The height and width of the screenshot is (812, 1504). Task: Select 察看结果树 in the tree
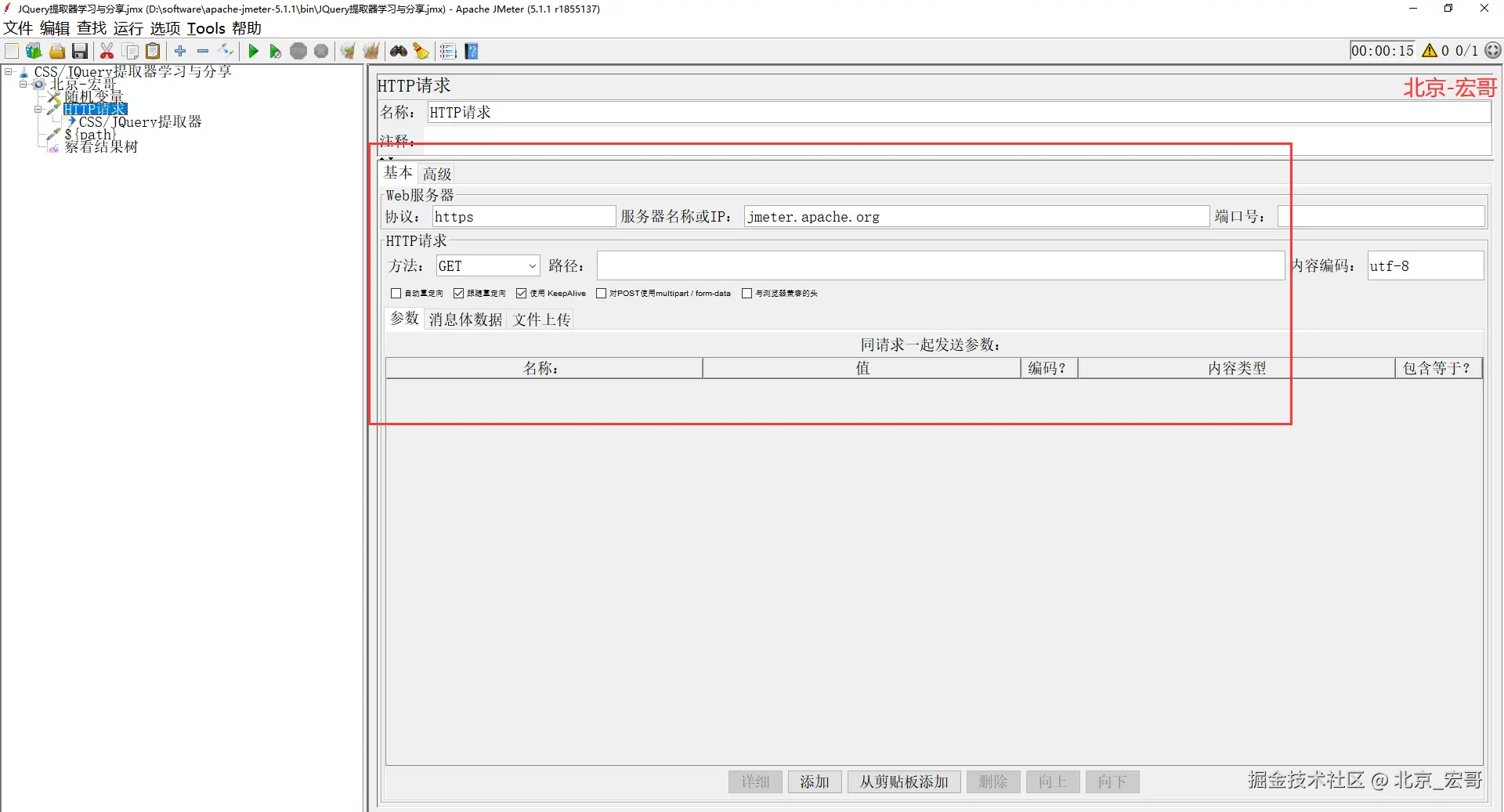point(101,147)
